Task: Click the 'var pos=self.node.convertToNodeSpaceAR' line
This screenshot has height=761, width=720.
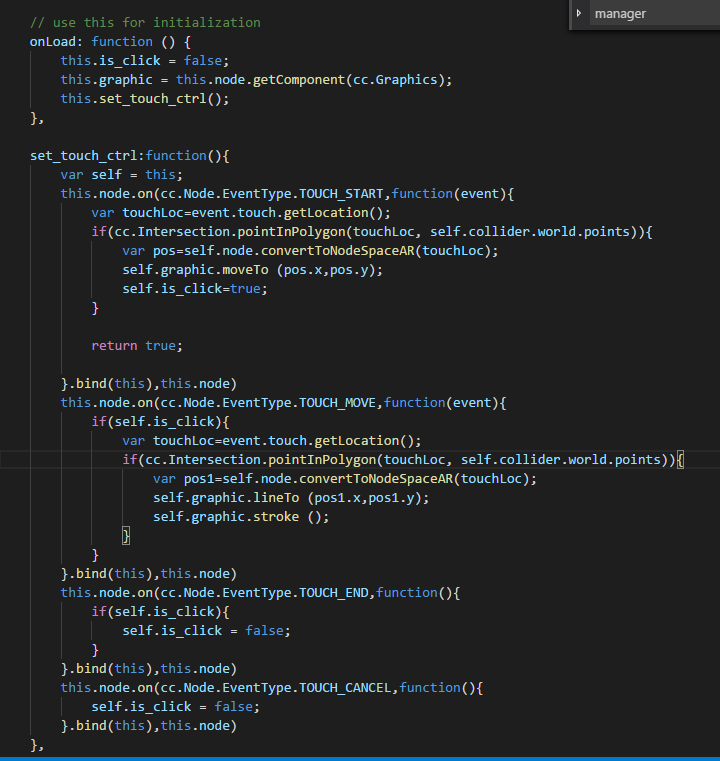Action: point(310,251)
